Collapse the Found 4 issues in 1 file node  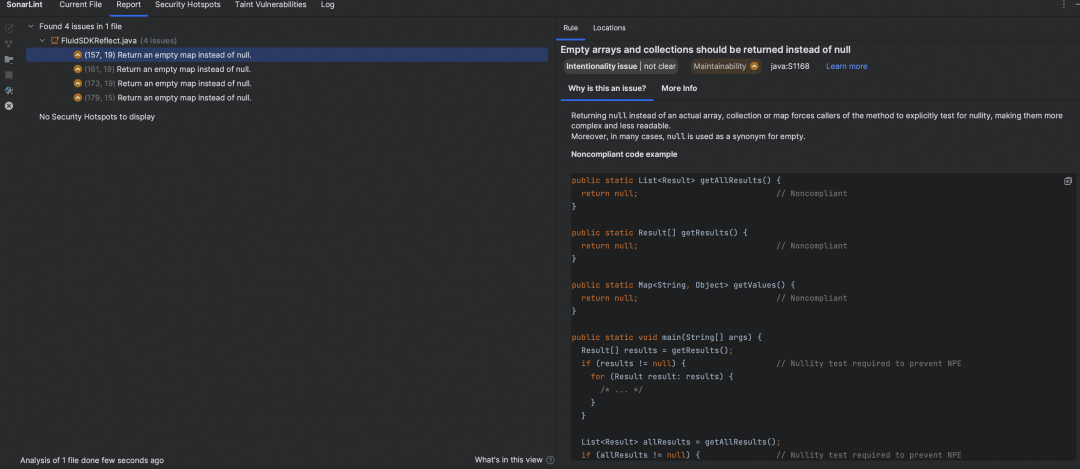(30, 26)
